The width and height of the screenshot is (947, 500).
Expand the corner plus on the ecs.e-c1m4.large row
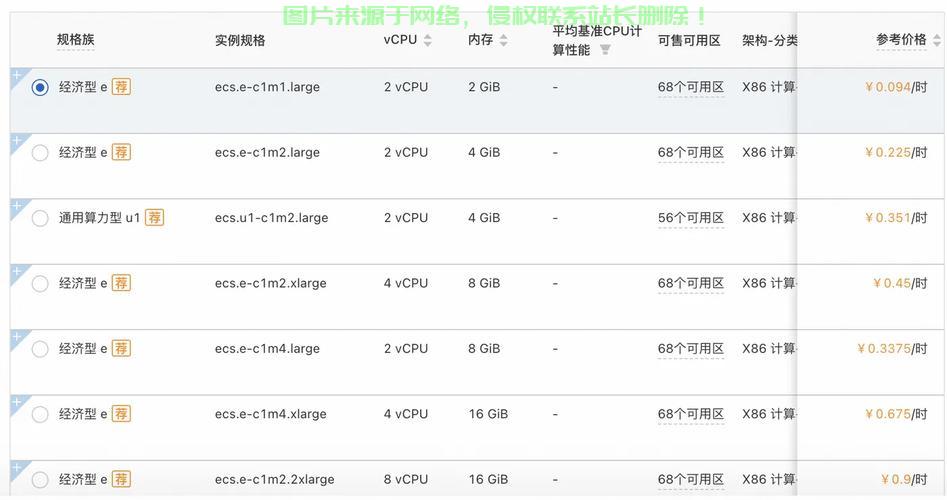[16, 336]
